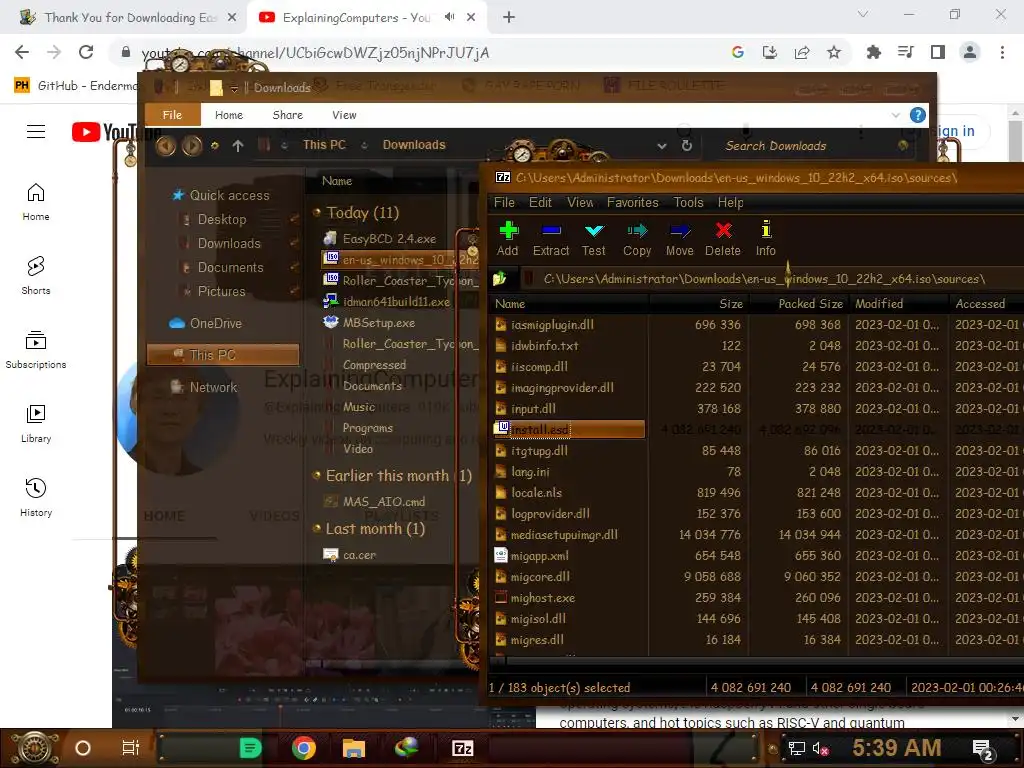Open the 7-Zip File menu
Image resolution: width=1024 pixels, height=768 pixels.
click(504, 202)
